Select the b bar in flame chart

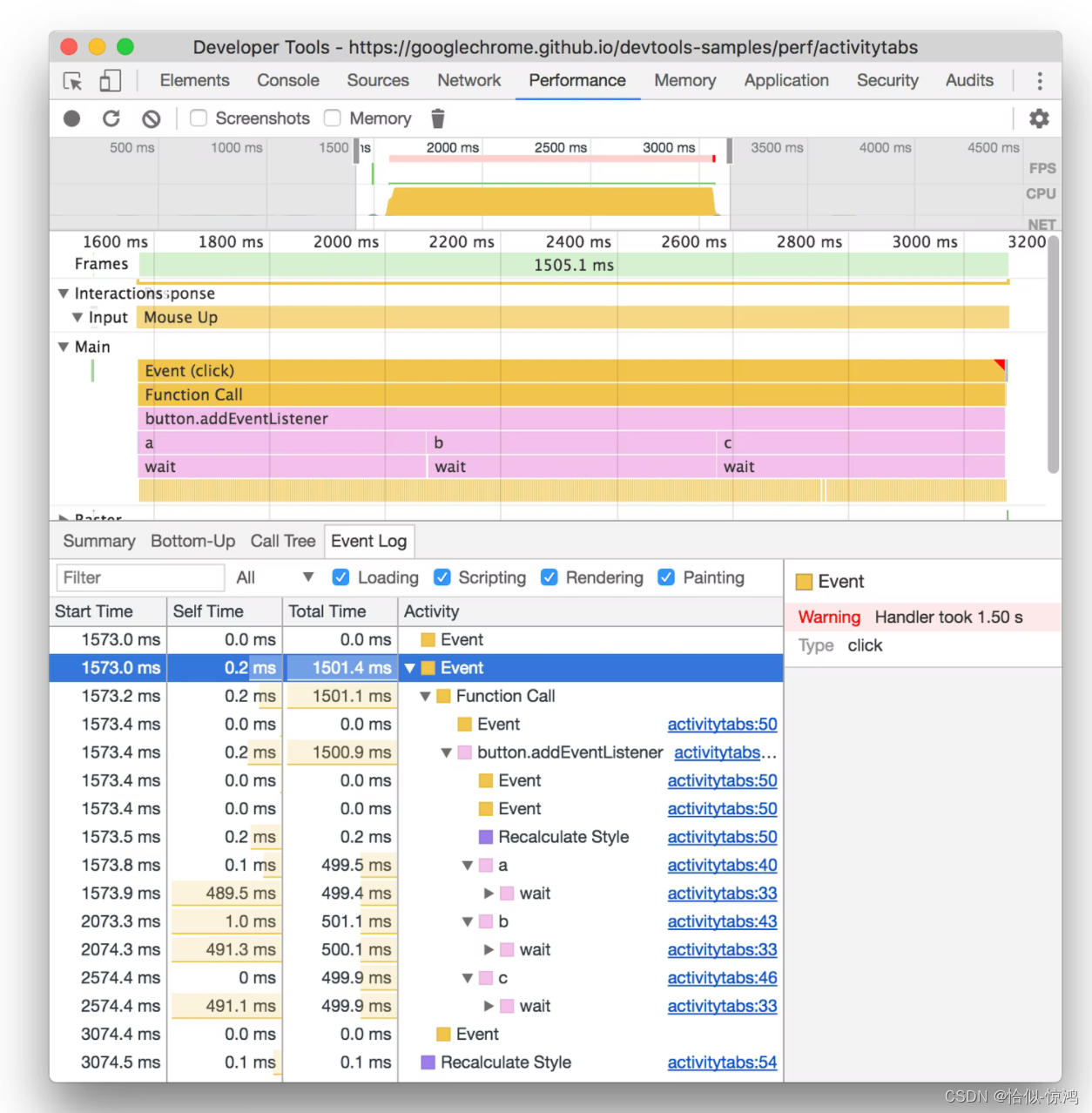572,443
